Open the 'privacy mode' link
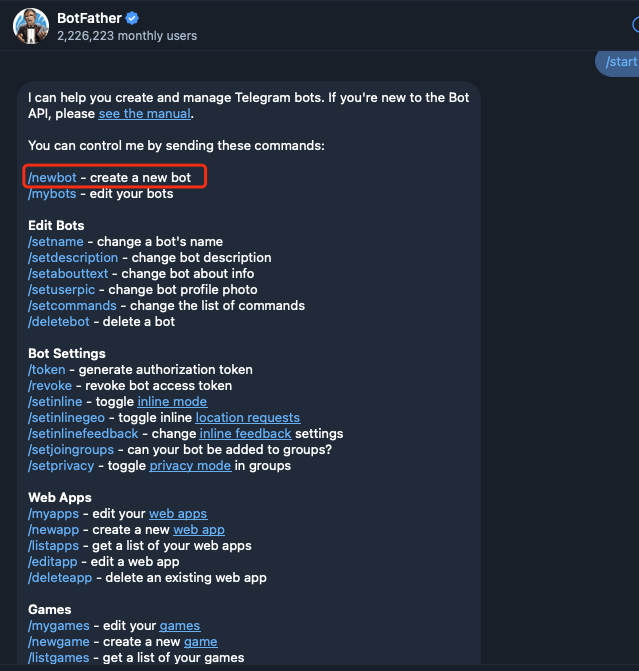The height and width of the screenshot is (671, 639). tap(190, 466)
